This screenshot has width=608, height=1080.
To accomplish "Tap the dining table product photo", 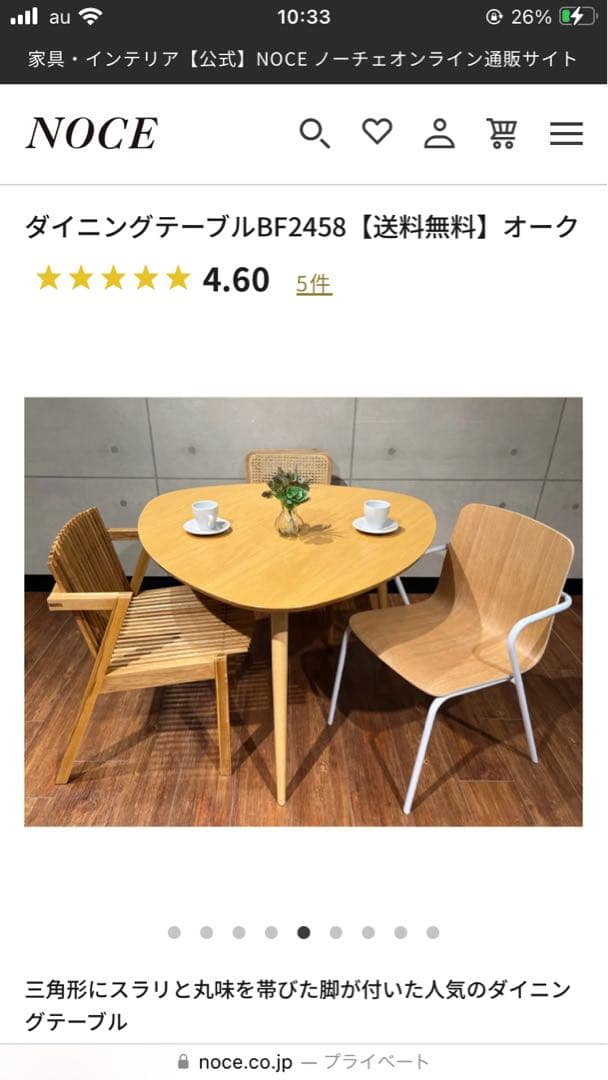I will [304, 612].
